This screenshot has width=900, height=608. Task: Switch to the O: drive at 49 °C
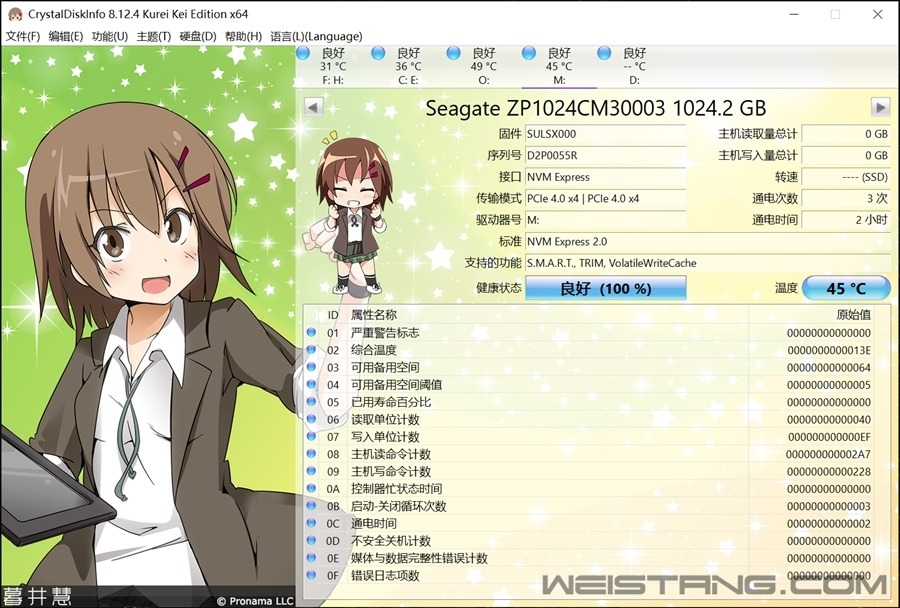pyautogui.click(x=483, y=66)
